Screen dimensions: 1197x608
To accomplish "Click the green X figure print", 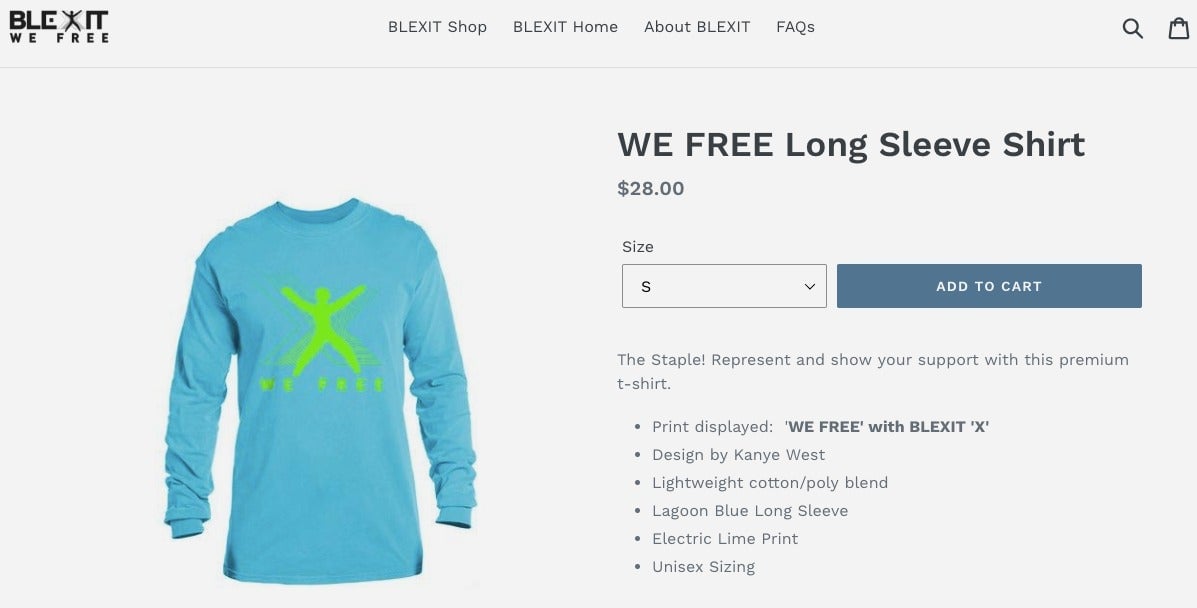I will point(321,330).
